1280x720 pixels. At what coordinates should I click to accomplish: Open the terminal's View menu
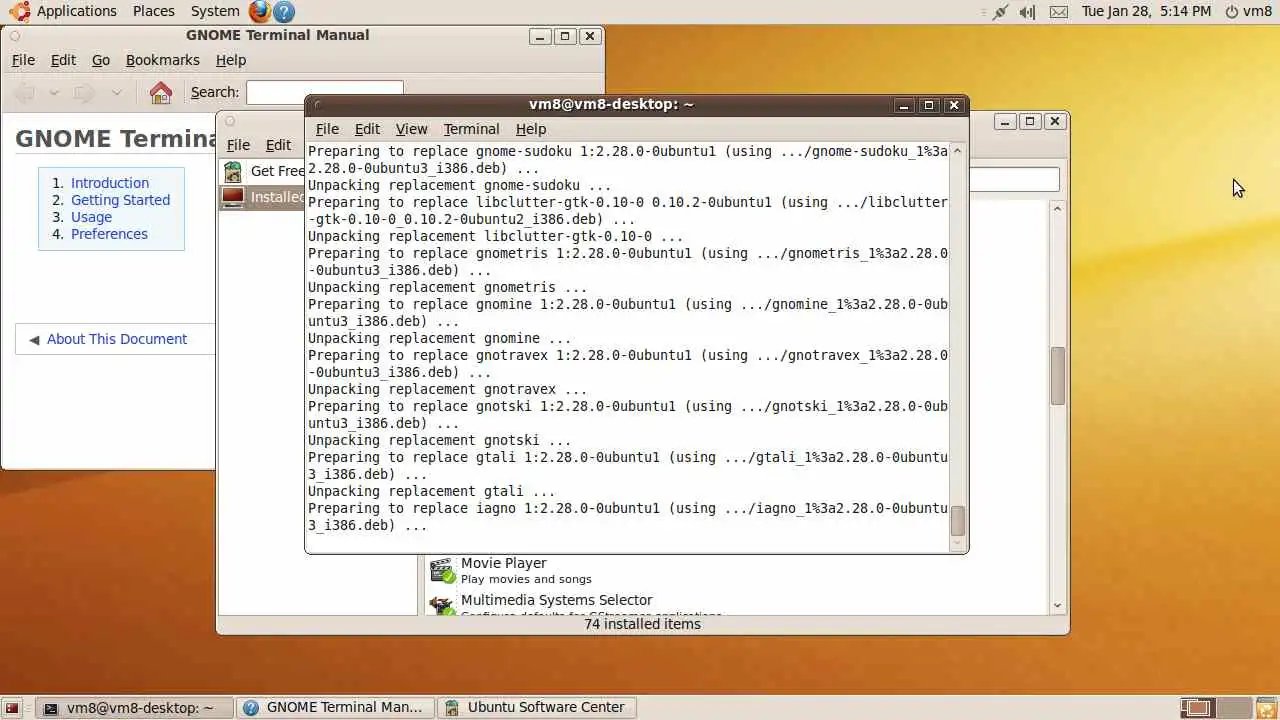[x=411, y=129]
